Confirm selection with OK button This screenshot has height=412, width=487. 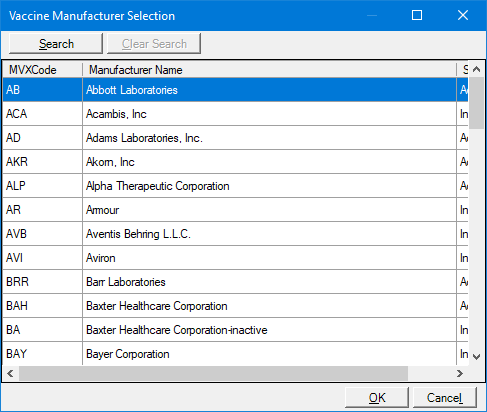point(377,397)
